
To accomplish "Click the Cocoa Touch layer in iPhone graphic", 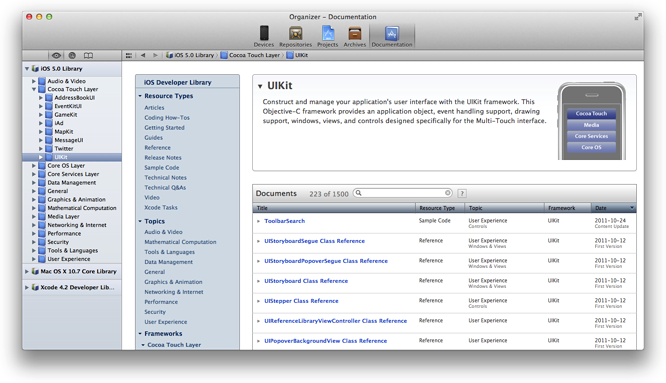I will point(591,114).
